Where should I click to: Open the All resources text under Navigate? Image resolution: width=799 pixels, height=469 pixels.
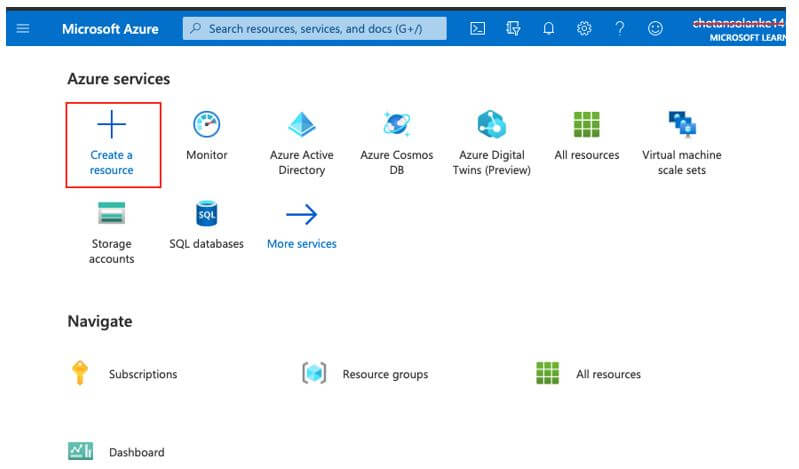tap(608, 374)
